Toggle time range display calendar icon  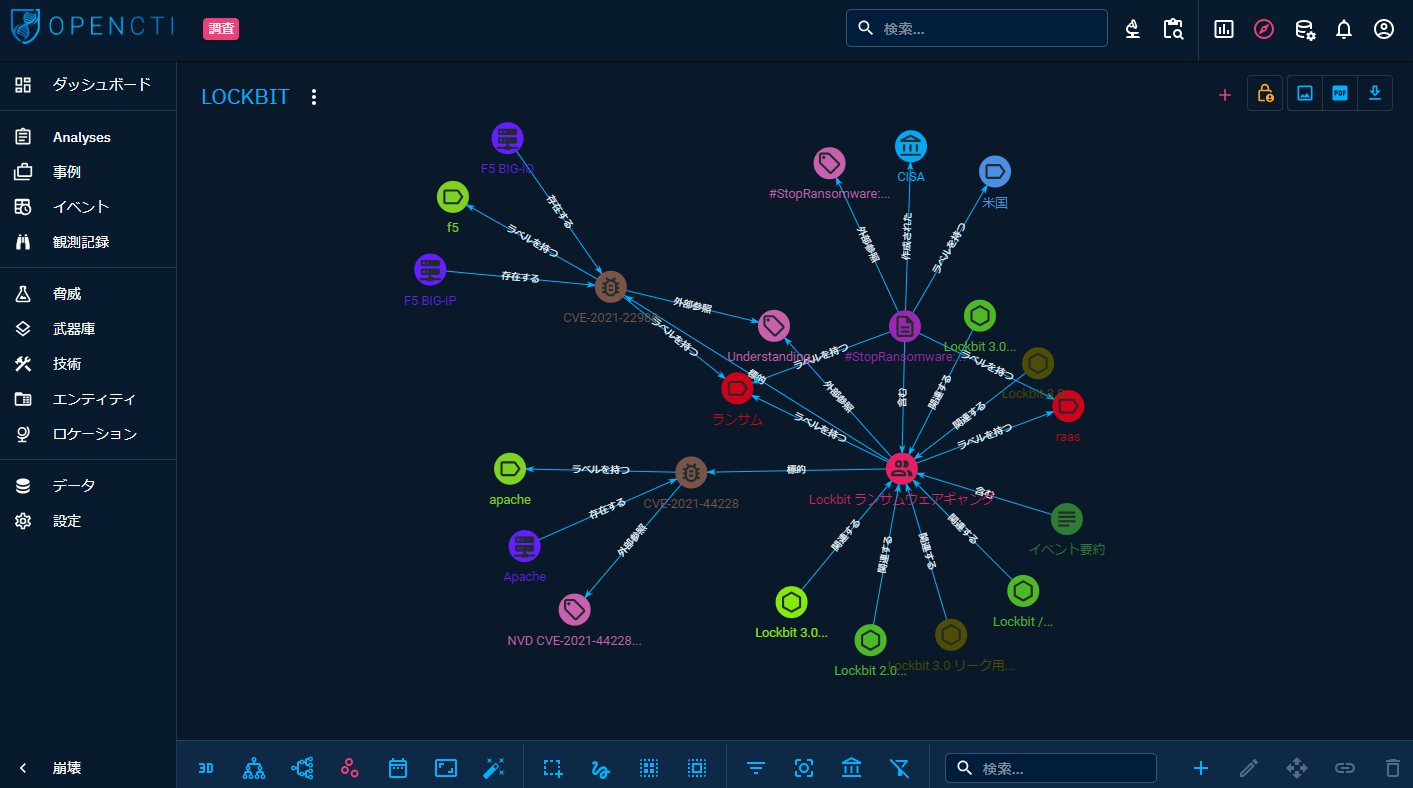pos(398,768)
